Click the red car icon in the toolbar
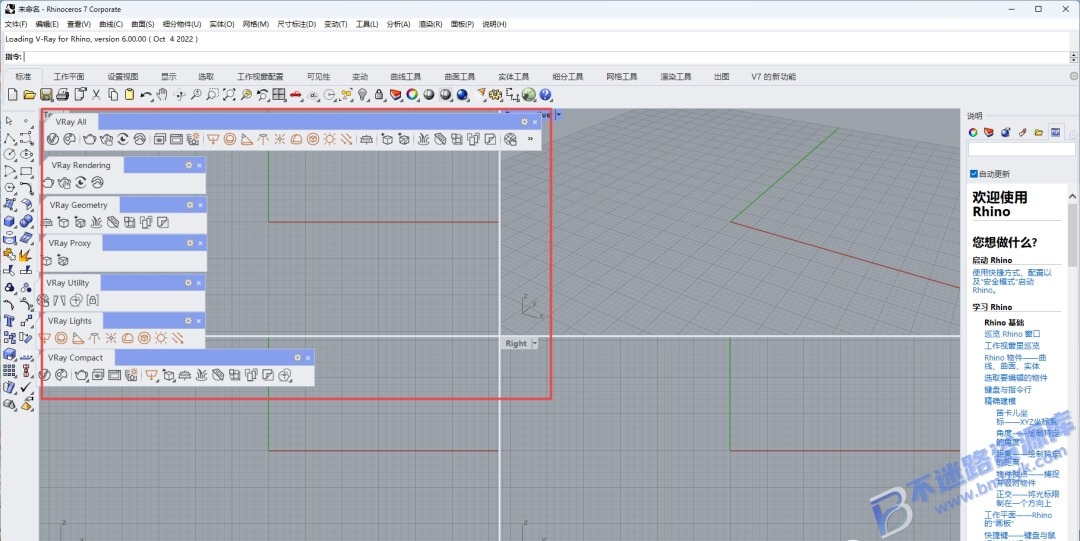This screenshot has width=1080, height=541. (x=295, y=94)
